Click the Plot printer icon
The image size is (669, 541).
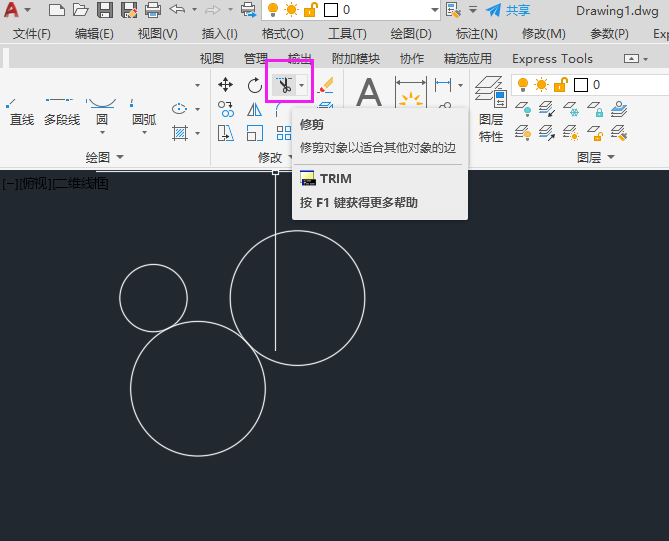(153, 10)
